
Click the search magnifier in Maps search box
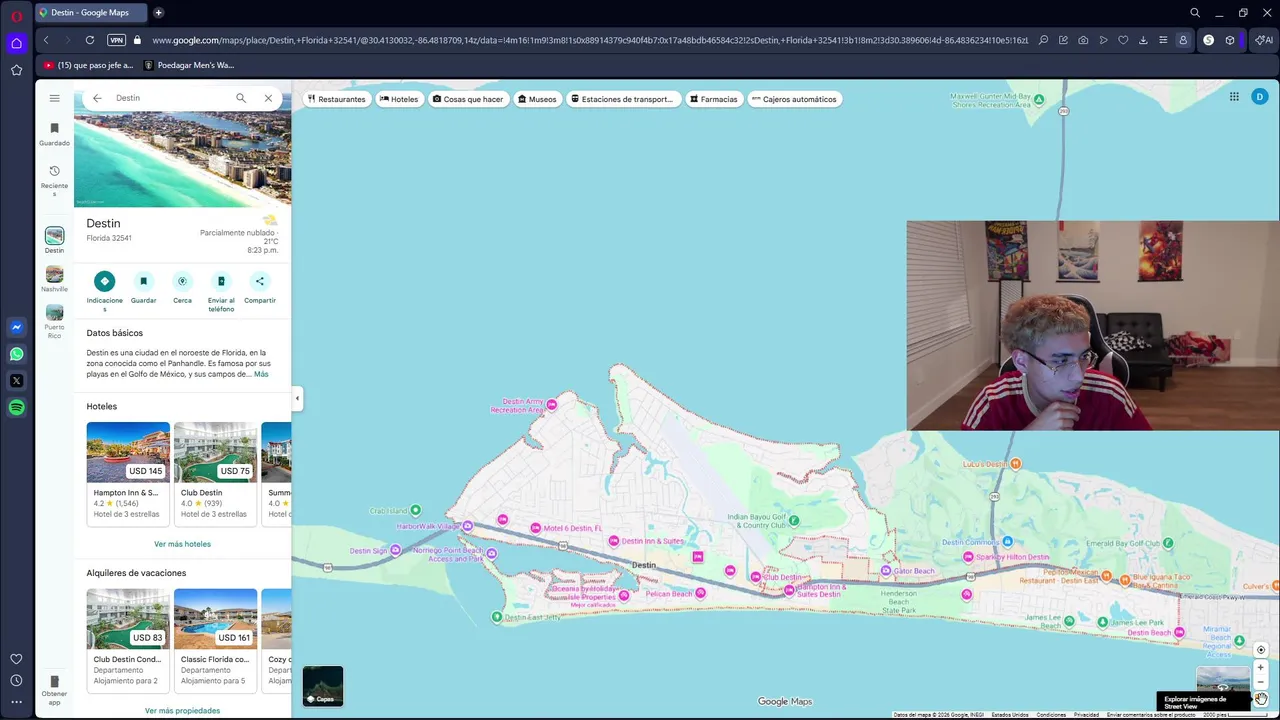(241, 98)
